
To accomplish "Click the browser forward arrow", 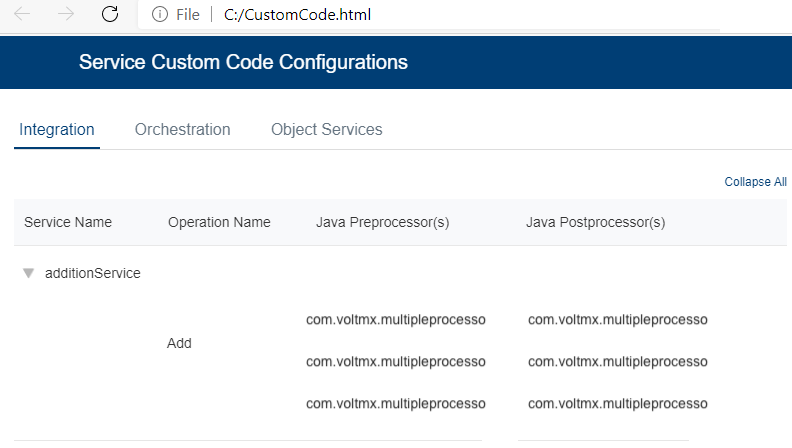I will coord(66,15).
